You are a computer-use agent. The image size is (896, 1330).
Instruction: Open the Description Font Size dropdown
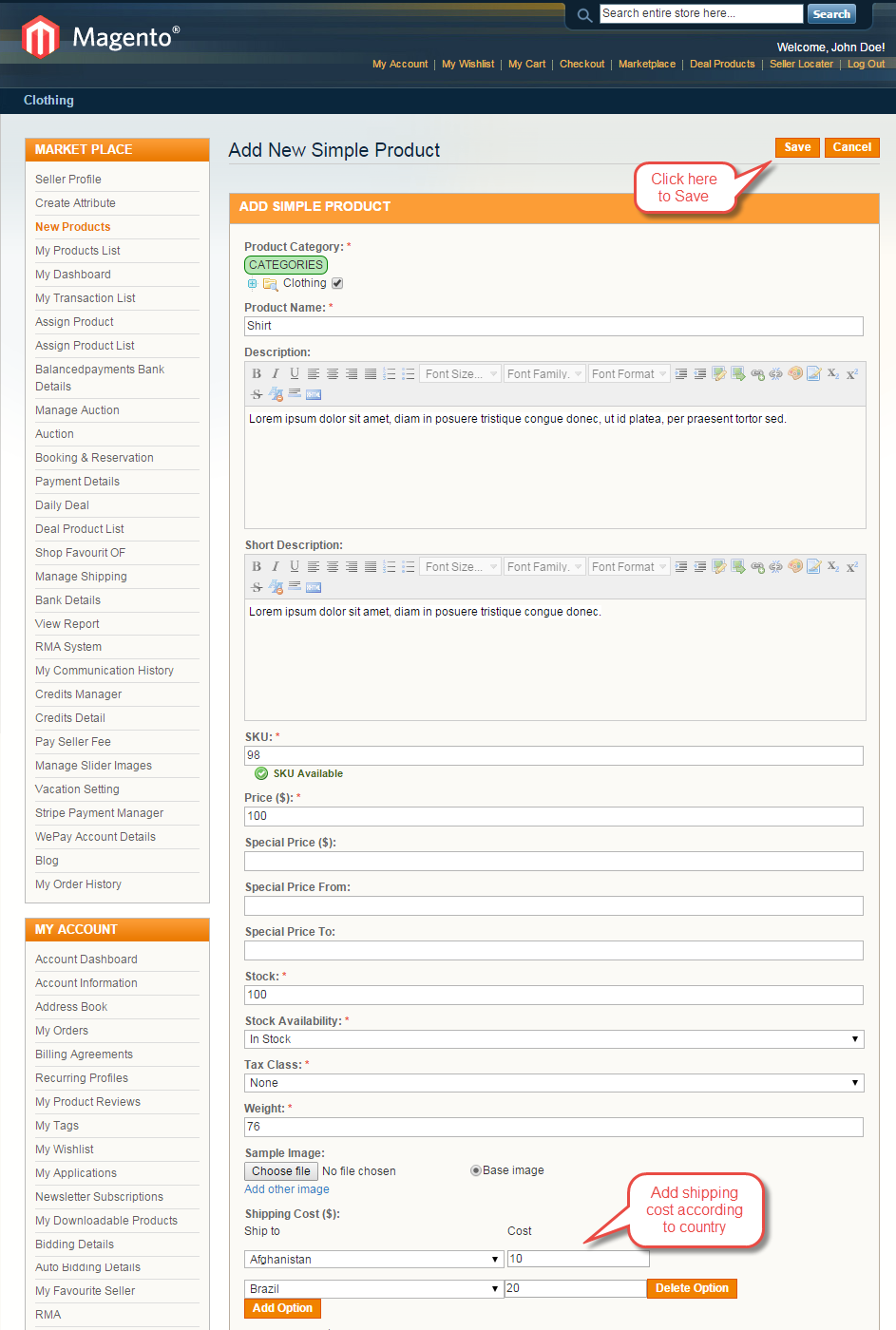461,374
